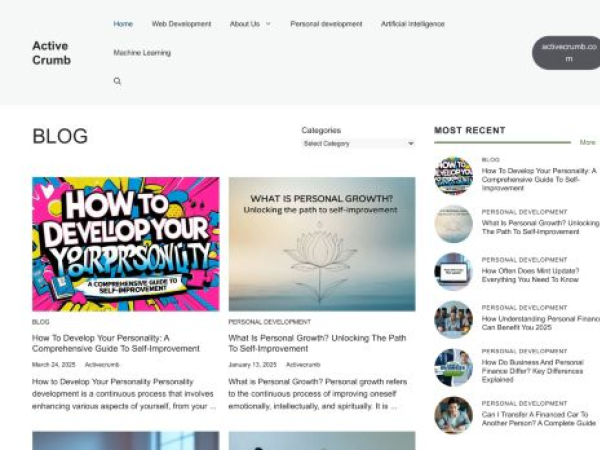The image size is (600, 450).
Task: Open sidebar link How Understanding Personal Finance
Action: pos(541,323)
